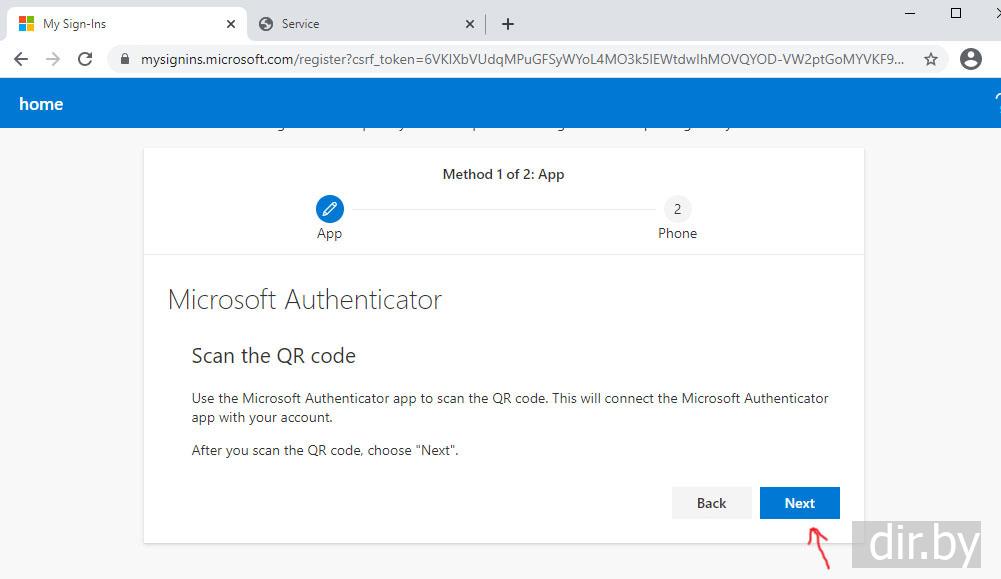Bookmark this page with star icon
The height and width of the screenshot is (579, 1001).
coord(931,59)
